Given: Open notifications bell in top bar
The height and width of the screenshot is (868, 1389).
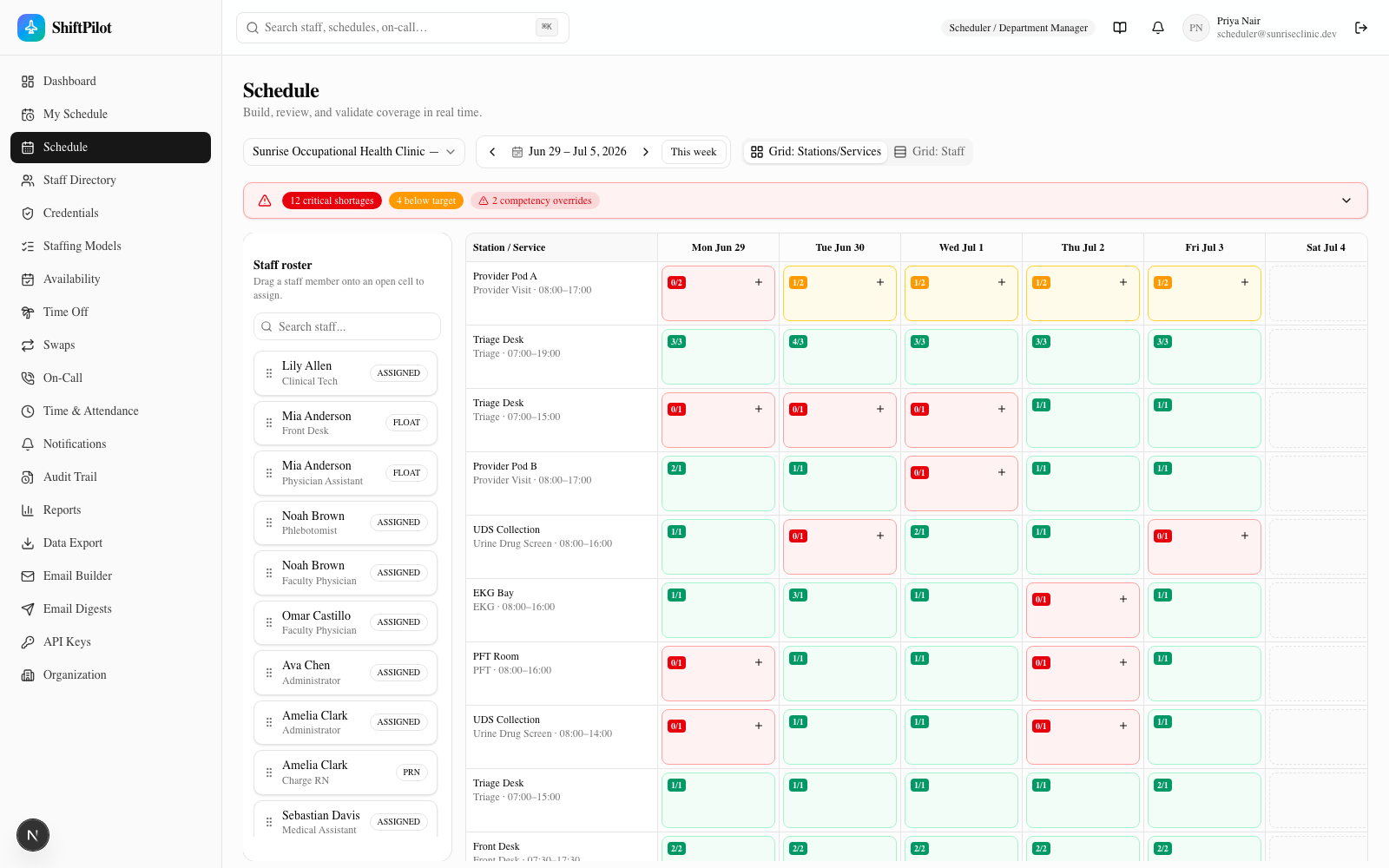Looking at the screenshot, I should click(1158, 28).
